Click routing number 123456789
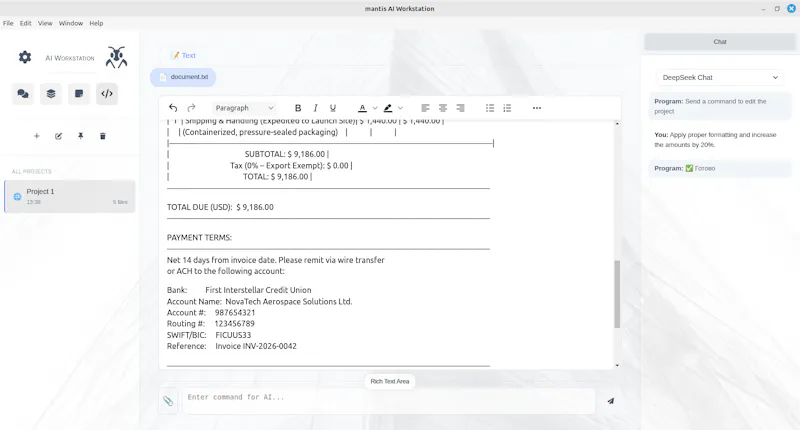This screenshot has width=800, height=430. pos(234,323)
